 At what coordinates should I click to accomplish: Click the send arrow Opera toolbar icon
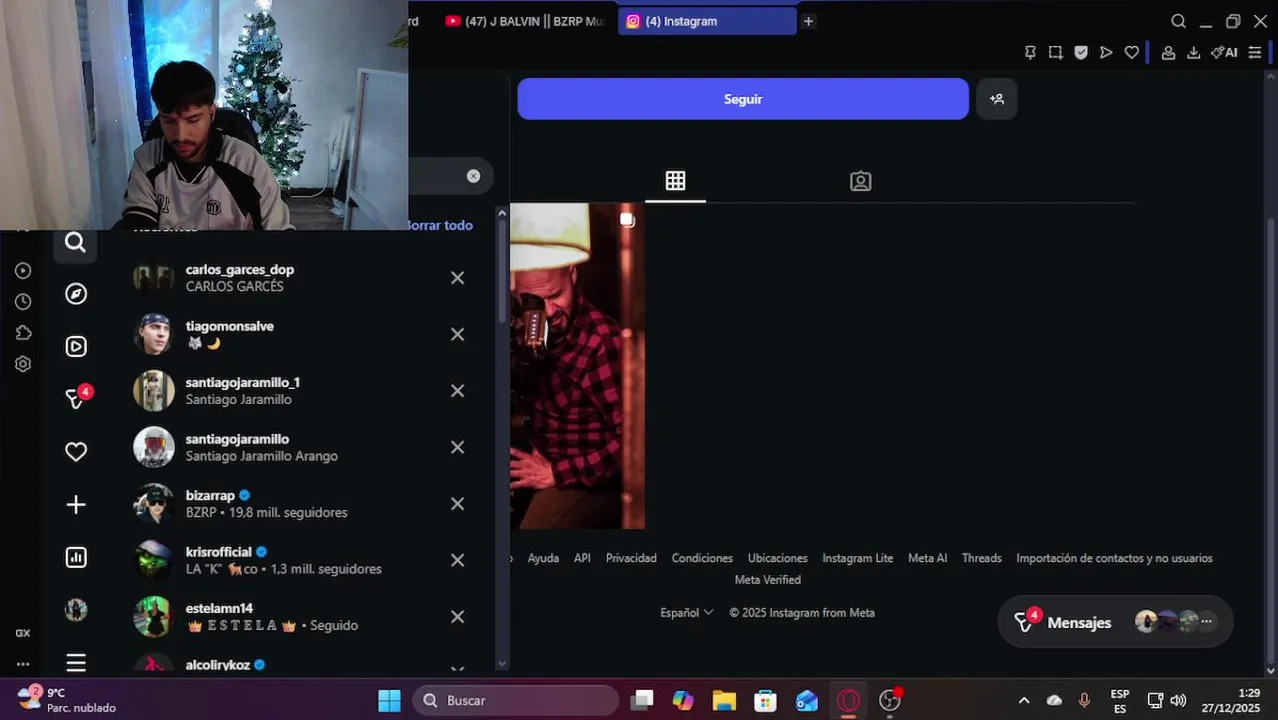click(x=1106, y=53)
